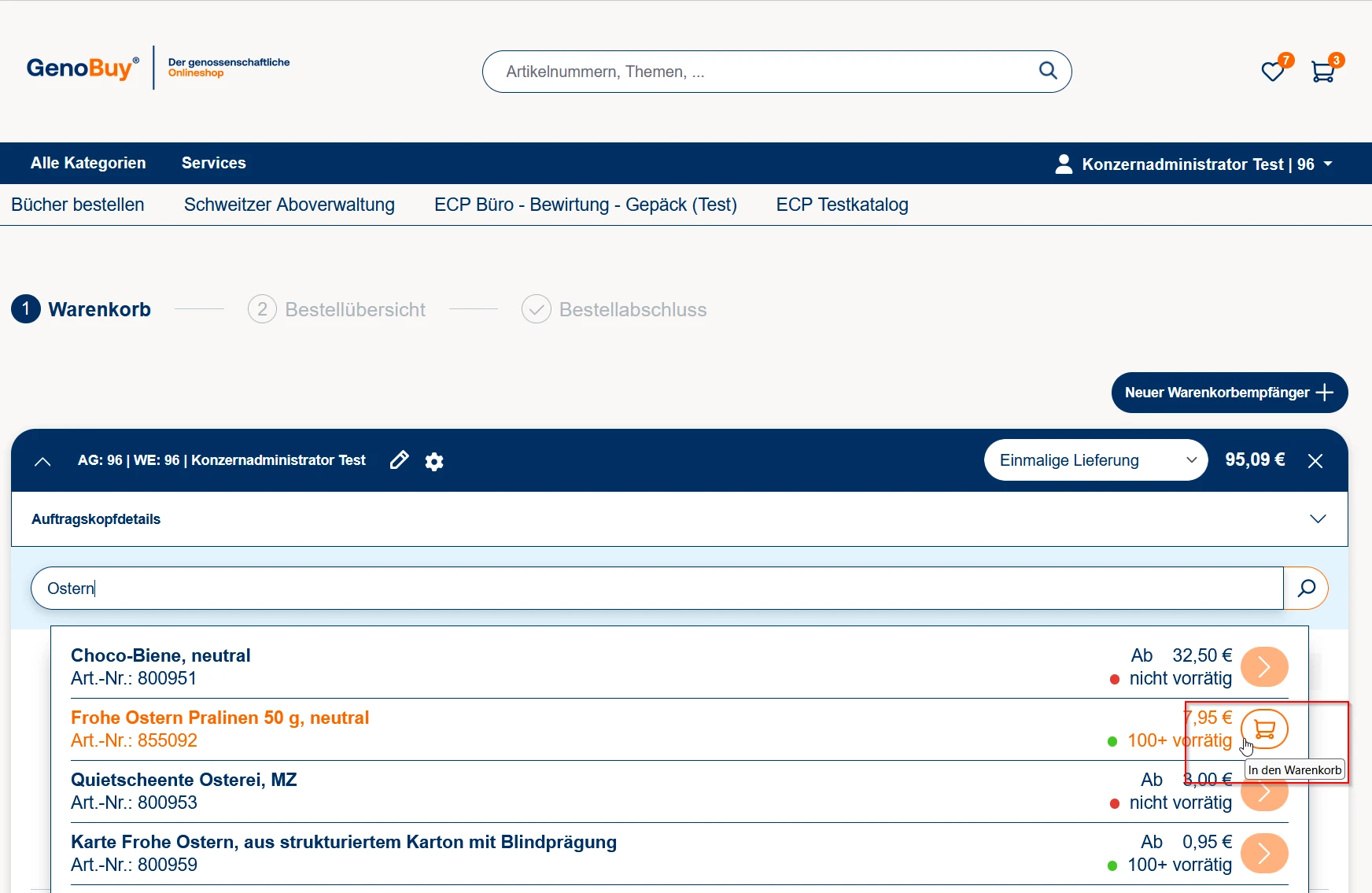Open Karte Frohe Ostern arrow button
This screenshot has height=893, width=1372.
pyautogui.click(x=1264, y=853)
